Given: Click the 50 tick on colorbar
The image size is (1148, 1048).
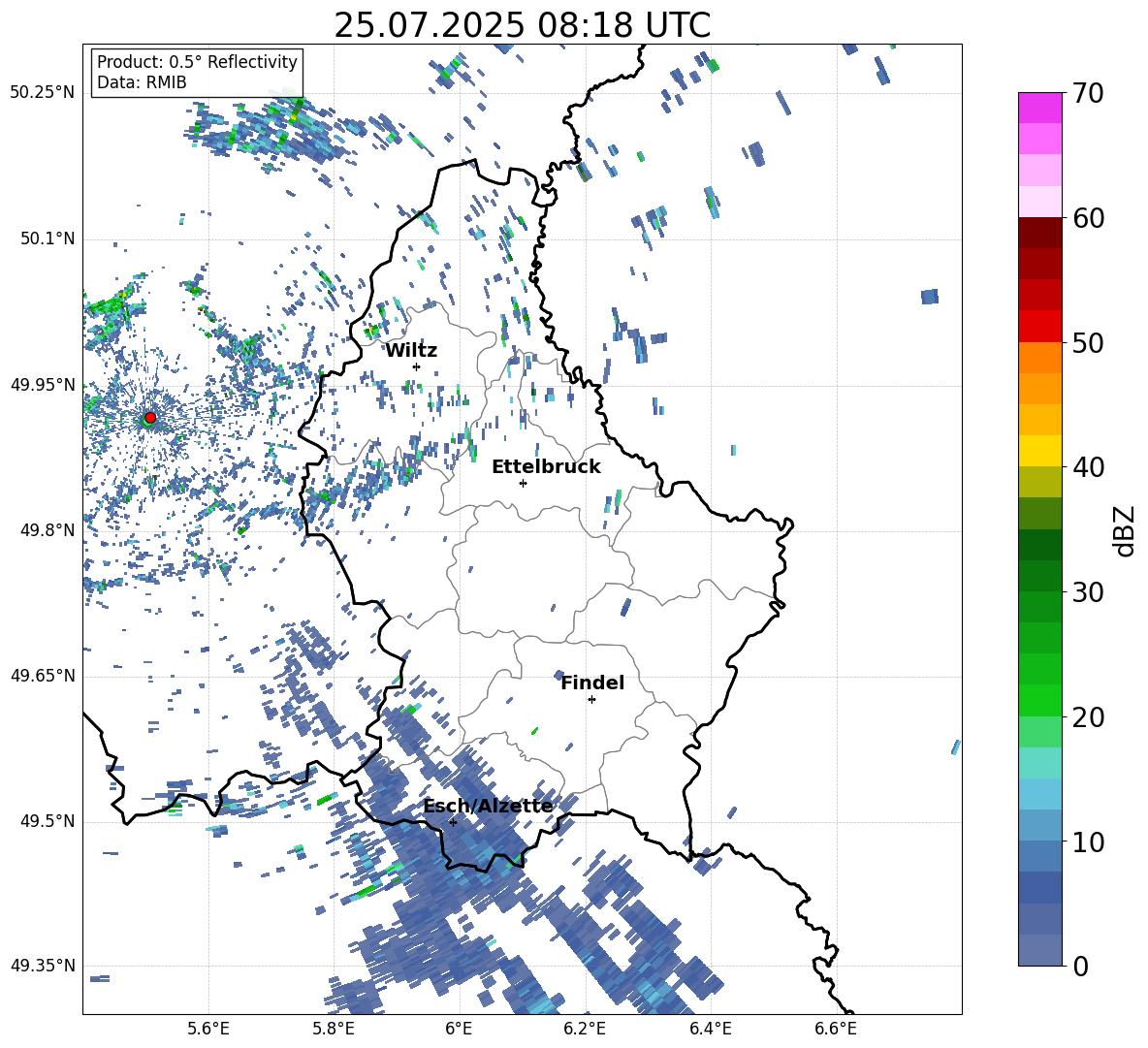Looking at the screenshot, I should point(1088,342).
